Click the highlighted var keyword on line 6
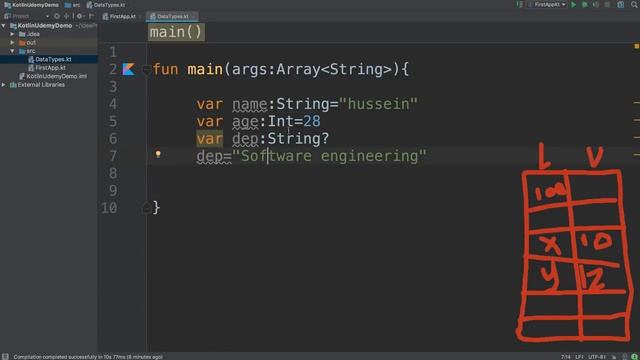The width and height of the screenshot is (640, 360). click(x=209, y=139)
